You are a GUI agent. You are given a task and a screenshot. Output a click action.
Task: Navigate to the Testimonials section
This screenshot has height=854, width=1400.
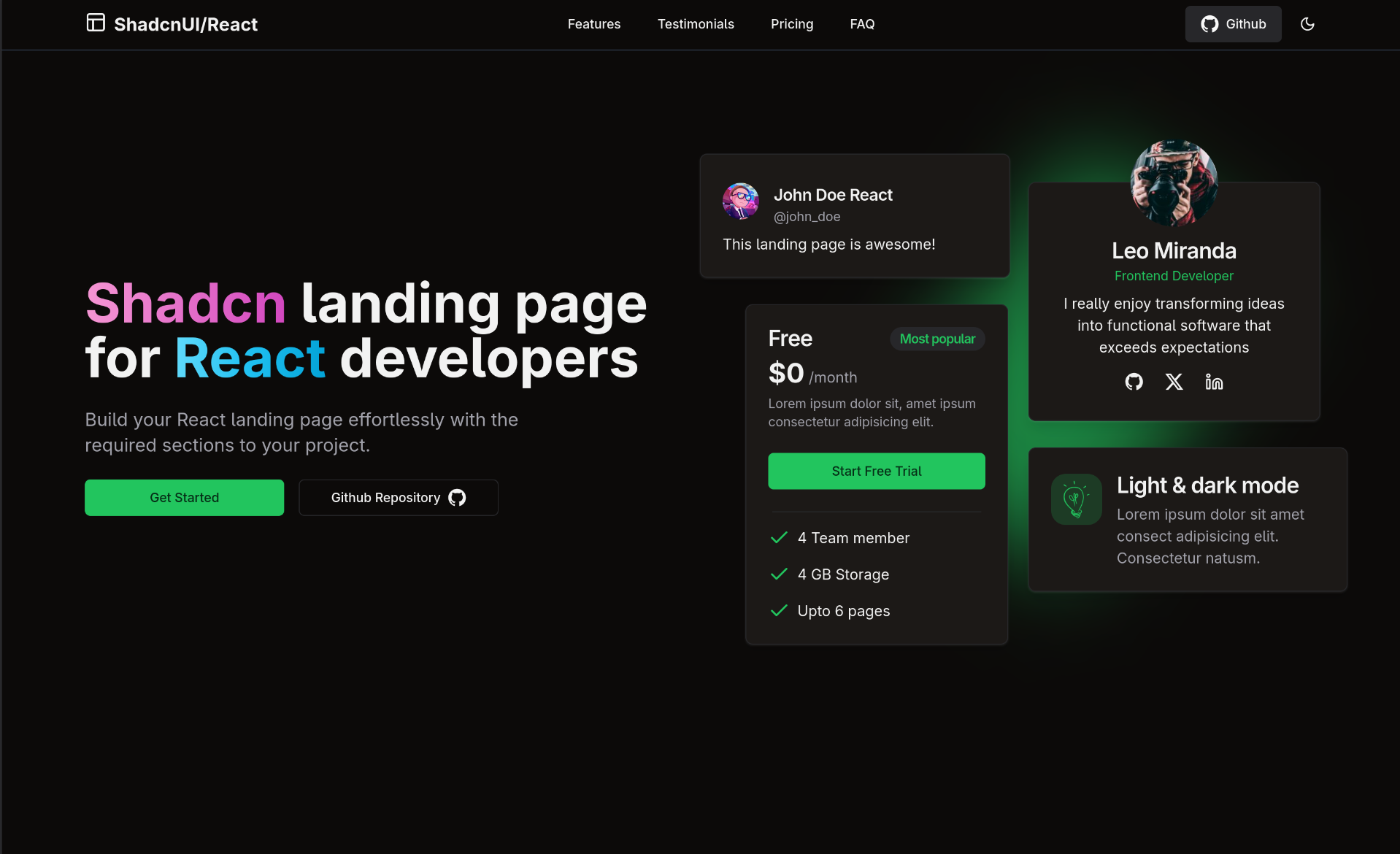coord(696,24)
